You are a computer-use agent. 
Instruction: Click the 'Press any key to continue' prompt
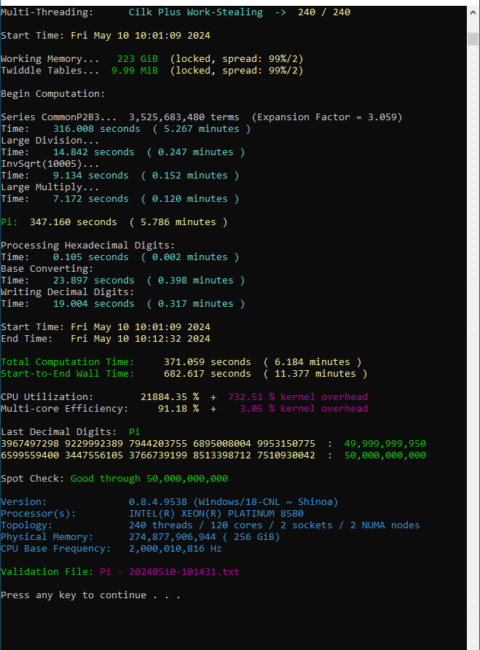pyautogui.click(x=90, y=595)
